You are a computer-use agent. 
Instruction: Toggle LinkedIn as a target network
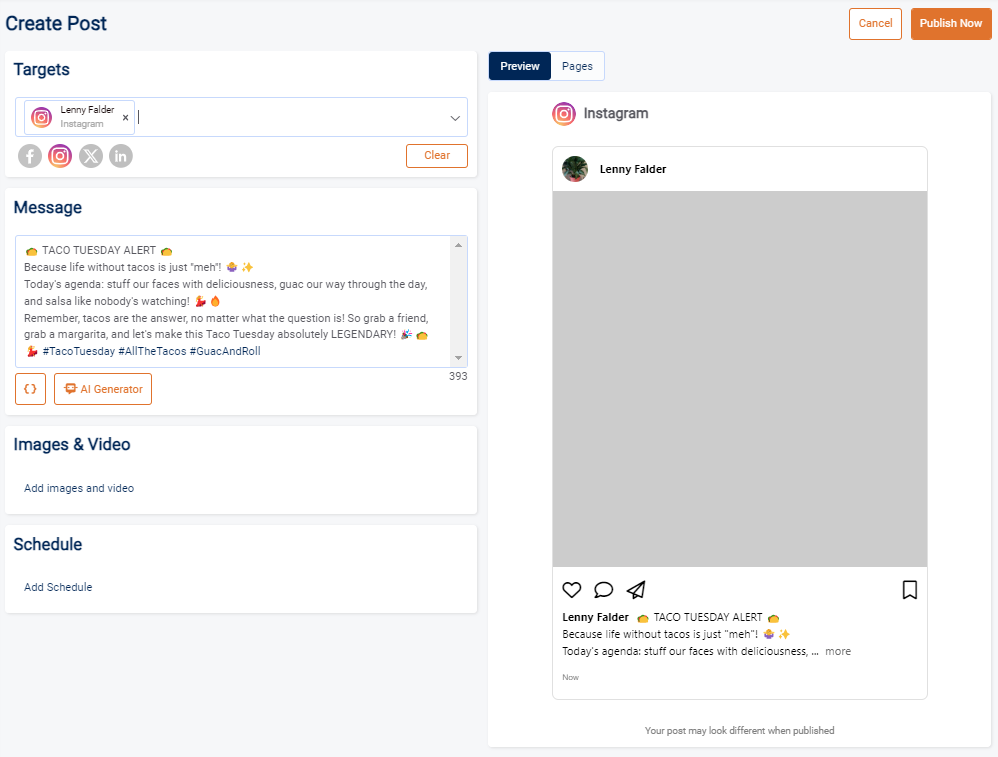[120, 156]
